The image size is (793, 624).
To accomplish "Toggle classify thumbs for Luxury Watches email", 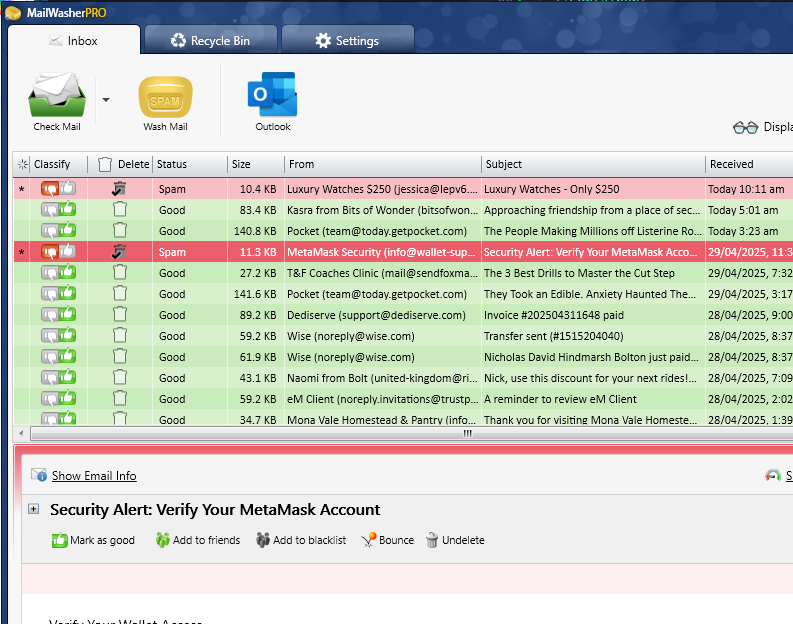I will (58, 189).
